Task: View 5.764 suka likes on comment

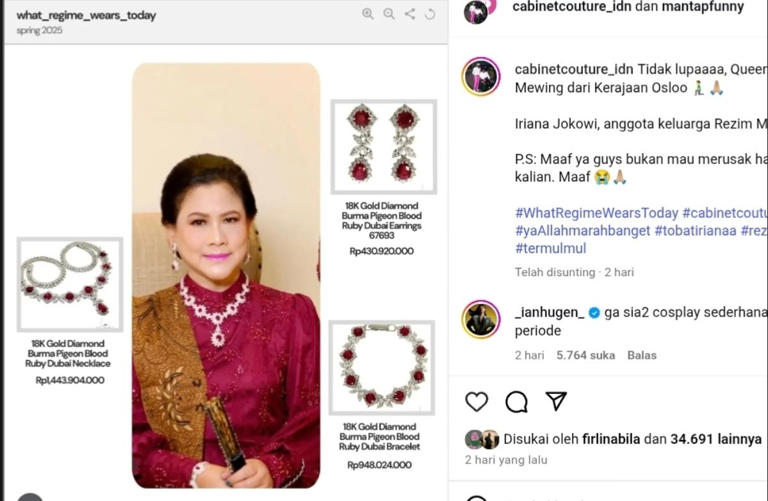Action: [585, 355]
